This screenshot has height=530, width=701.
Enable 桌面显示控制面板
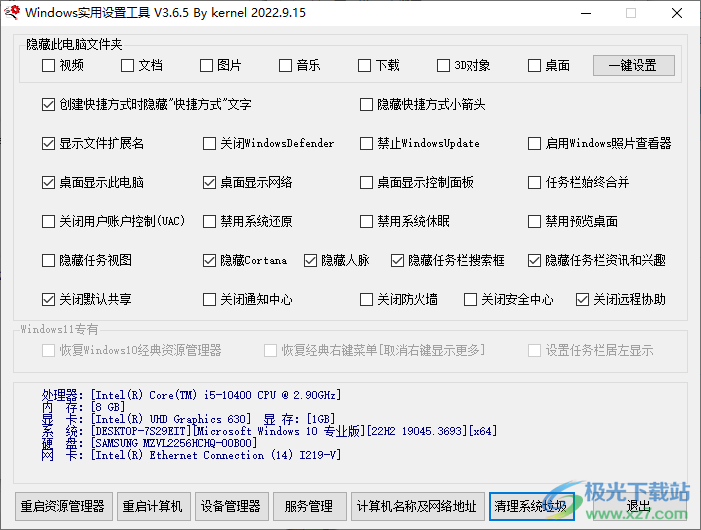(x=366, y=182)
